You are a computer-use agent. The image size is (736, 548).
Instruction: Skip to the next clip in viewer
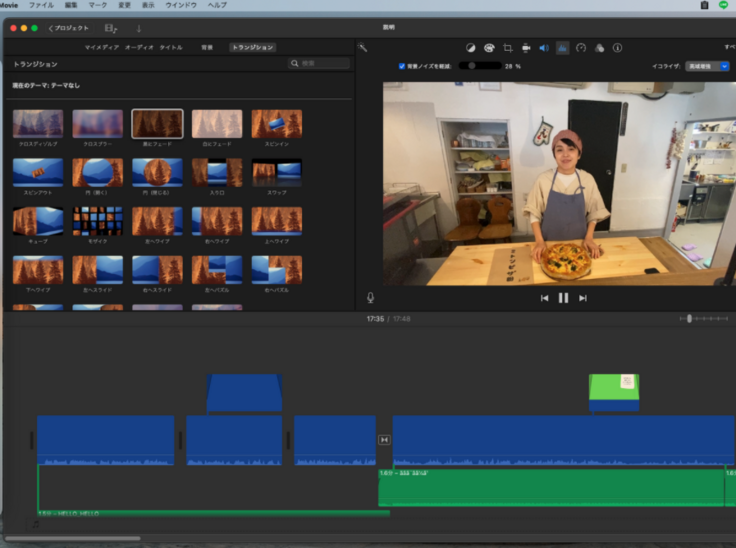pos(583,297)
